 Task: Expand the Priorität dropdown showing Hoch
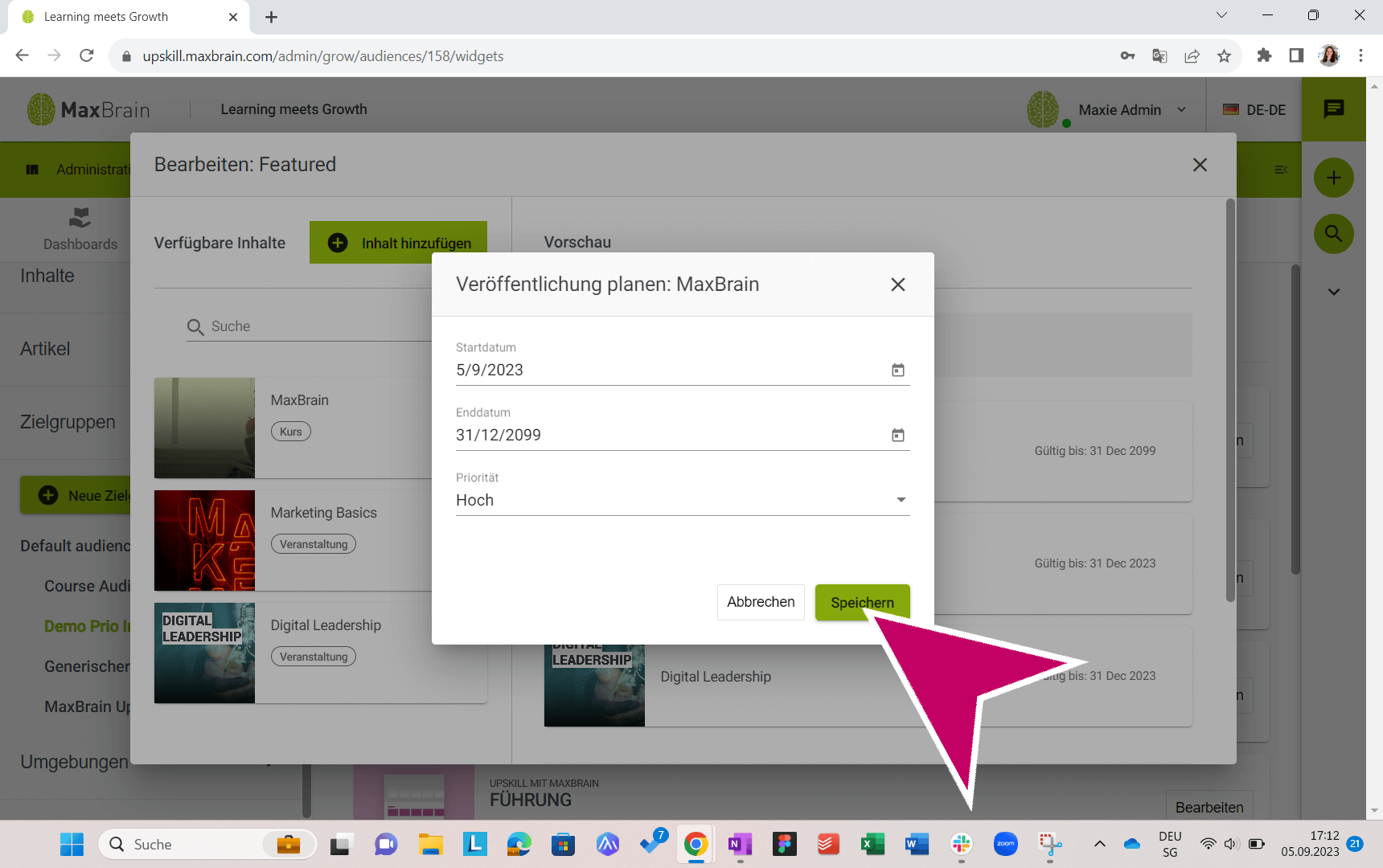click(683, 500)
